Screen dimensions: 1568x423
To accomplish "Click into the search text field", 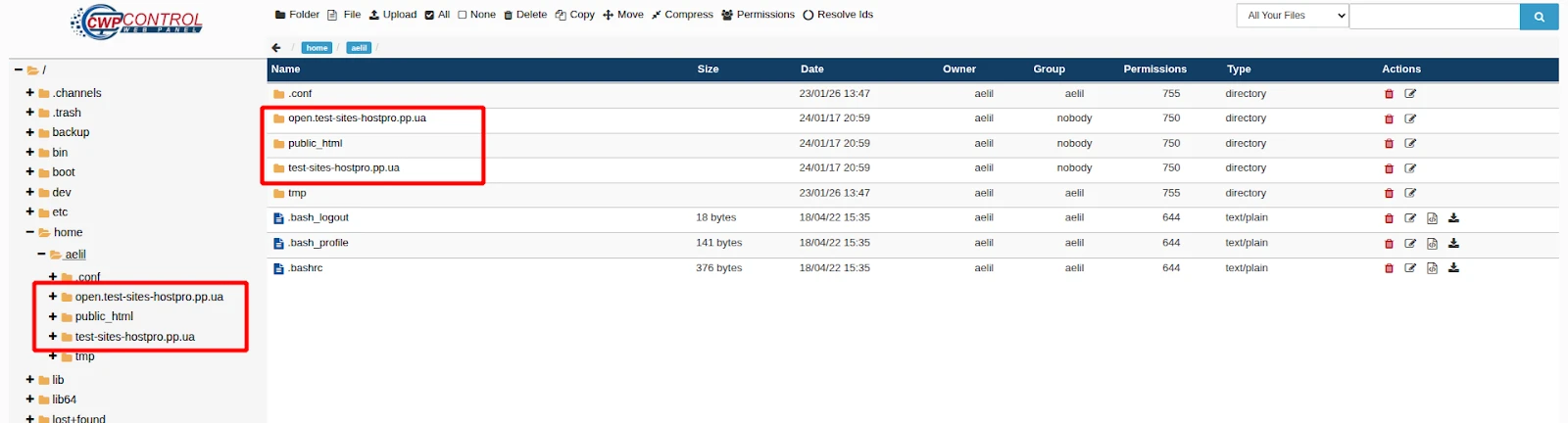I will (1434, 17).
